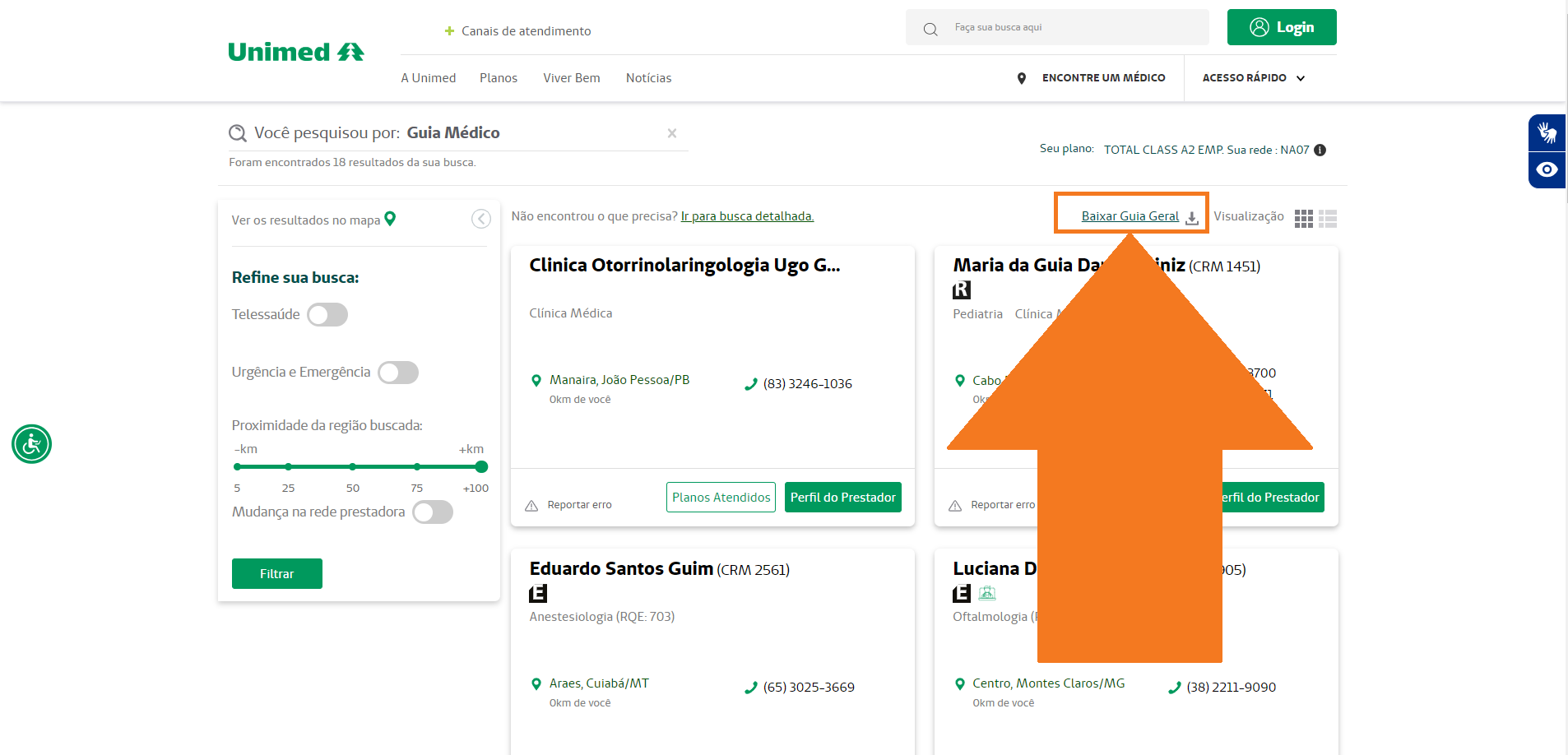Open the sign language hands icon
The height and width of the screenshot is (755, 1568).
click(1547, 132)
